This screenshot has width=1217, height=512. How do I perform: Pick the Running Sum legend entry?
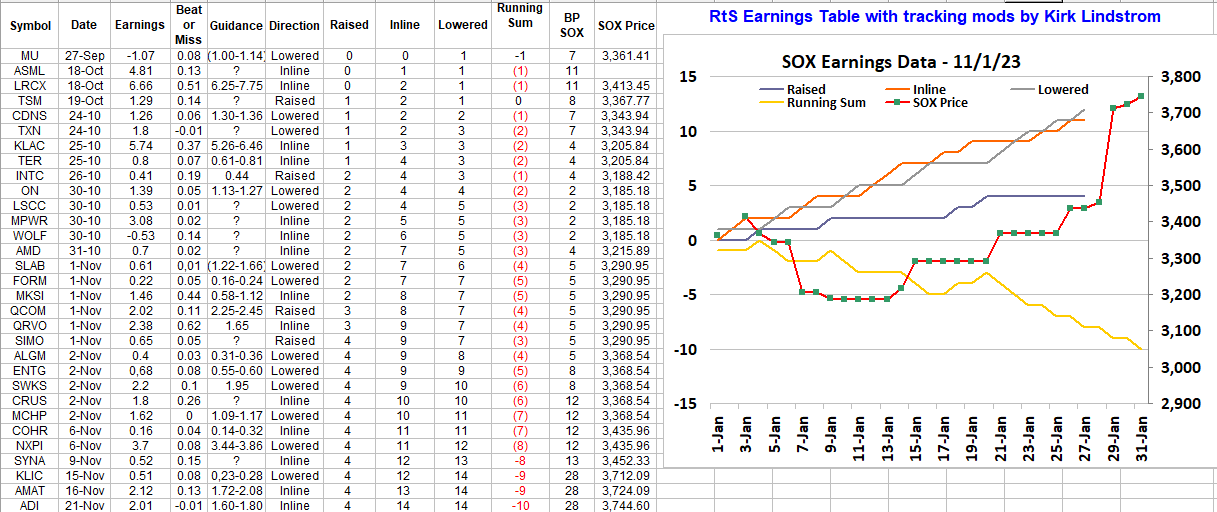pos(825,102)
